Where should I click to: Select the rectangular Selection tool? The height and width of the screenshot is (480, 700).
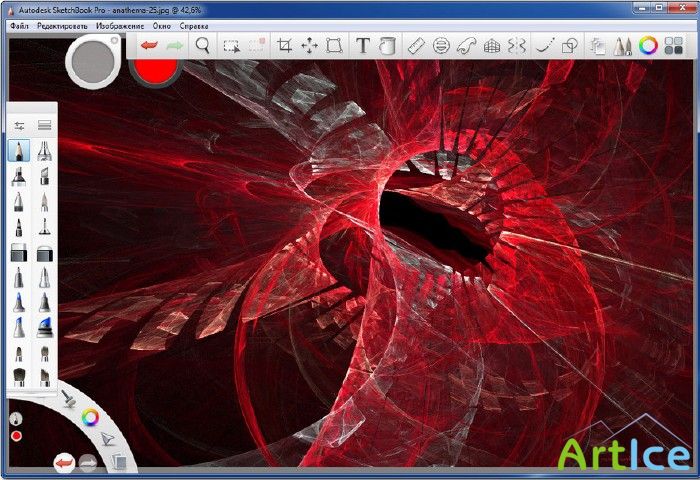pyautogui.click(x=232, y=46)
